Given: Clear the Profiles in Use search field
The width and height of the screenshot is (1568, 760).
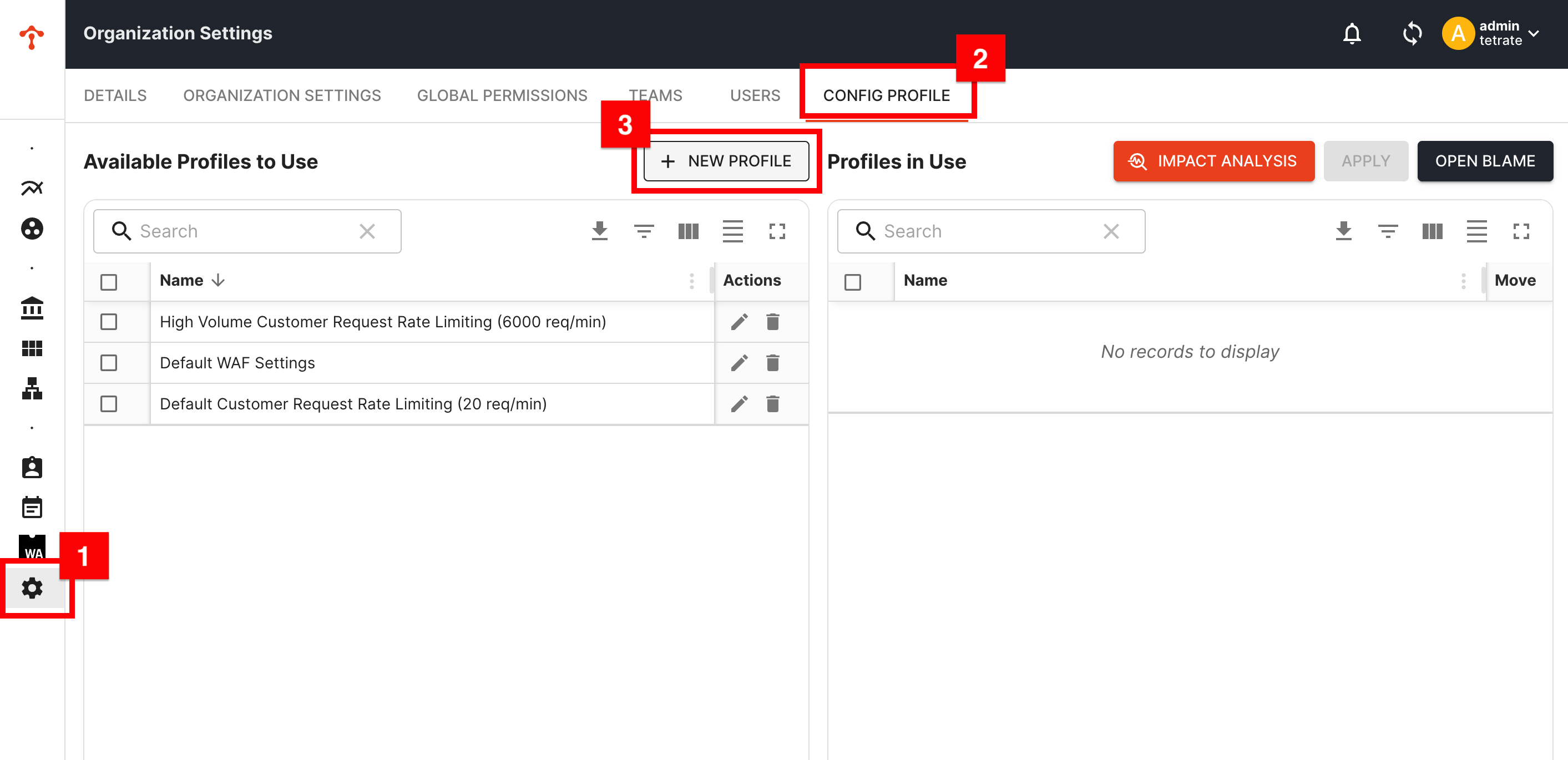Looking at the screenshot, I should pyautogui.click(x=1111, y=231).
